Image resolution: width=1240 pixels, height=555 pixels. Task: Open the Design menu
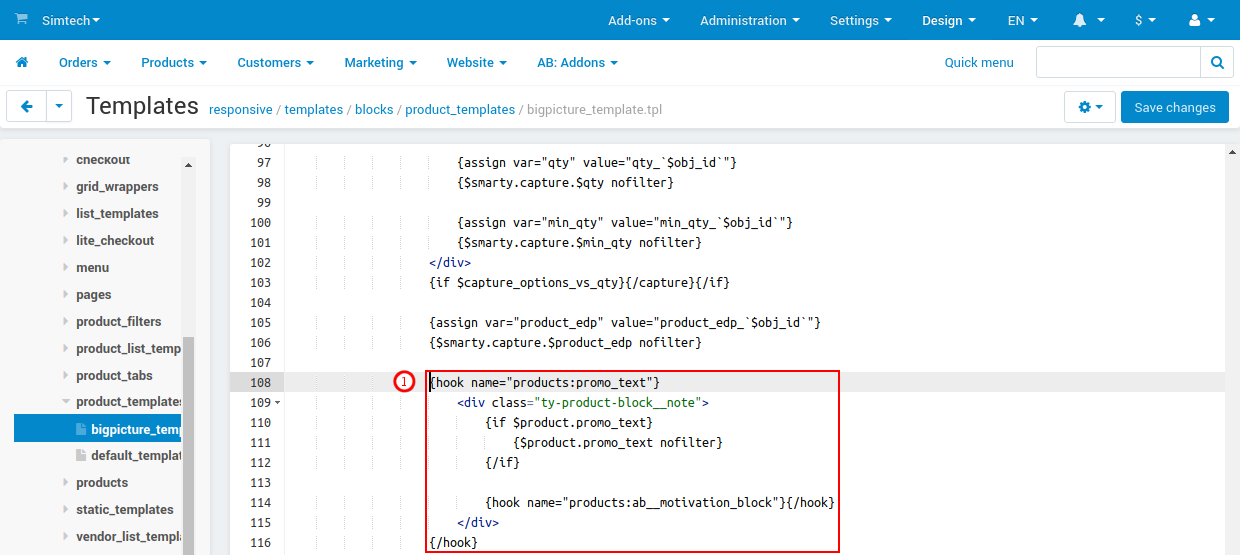coord(949,20)
